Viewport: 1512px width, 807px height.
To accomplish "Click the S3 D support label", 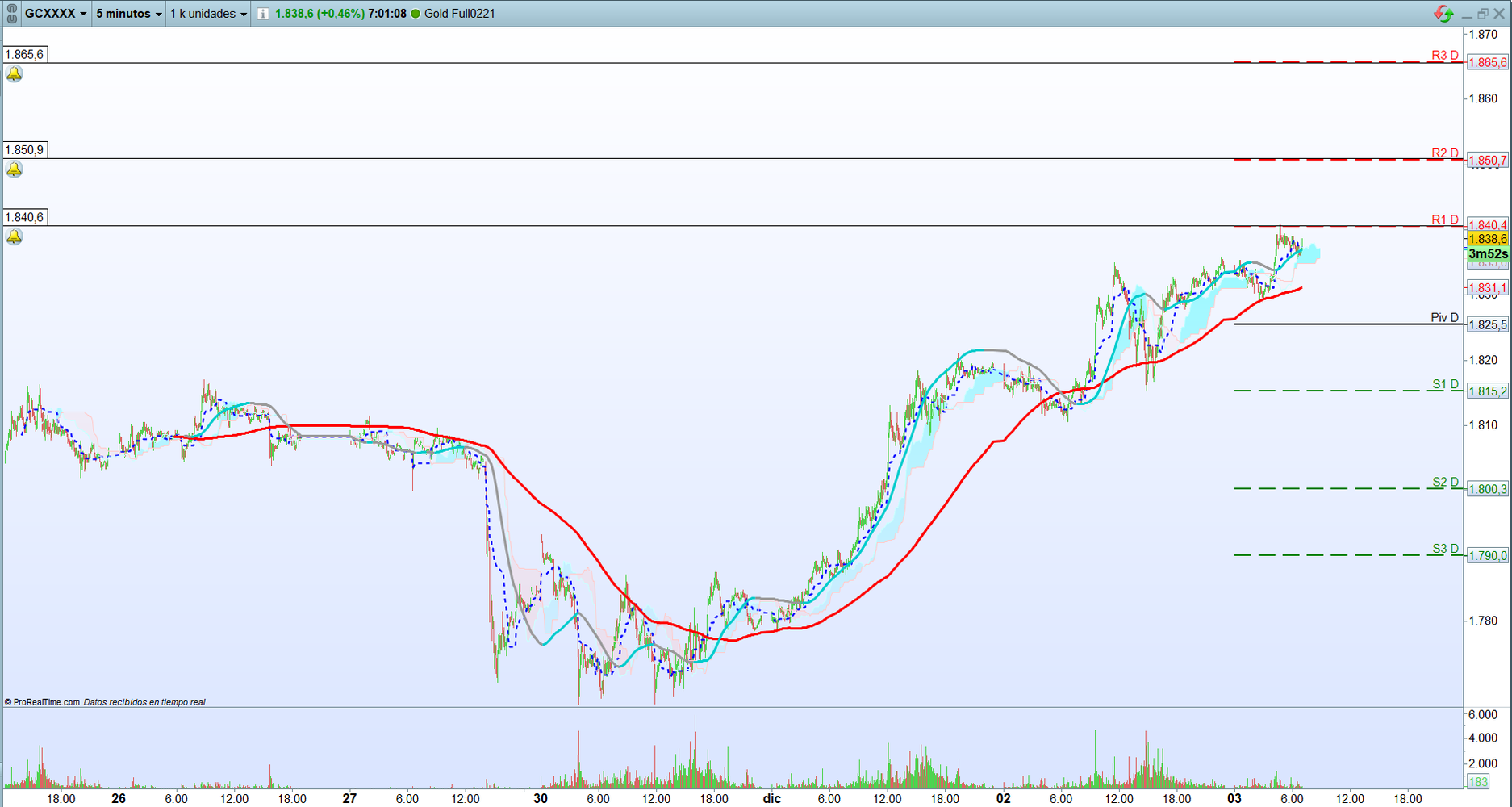I will [1446, 549].
